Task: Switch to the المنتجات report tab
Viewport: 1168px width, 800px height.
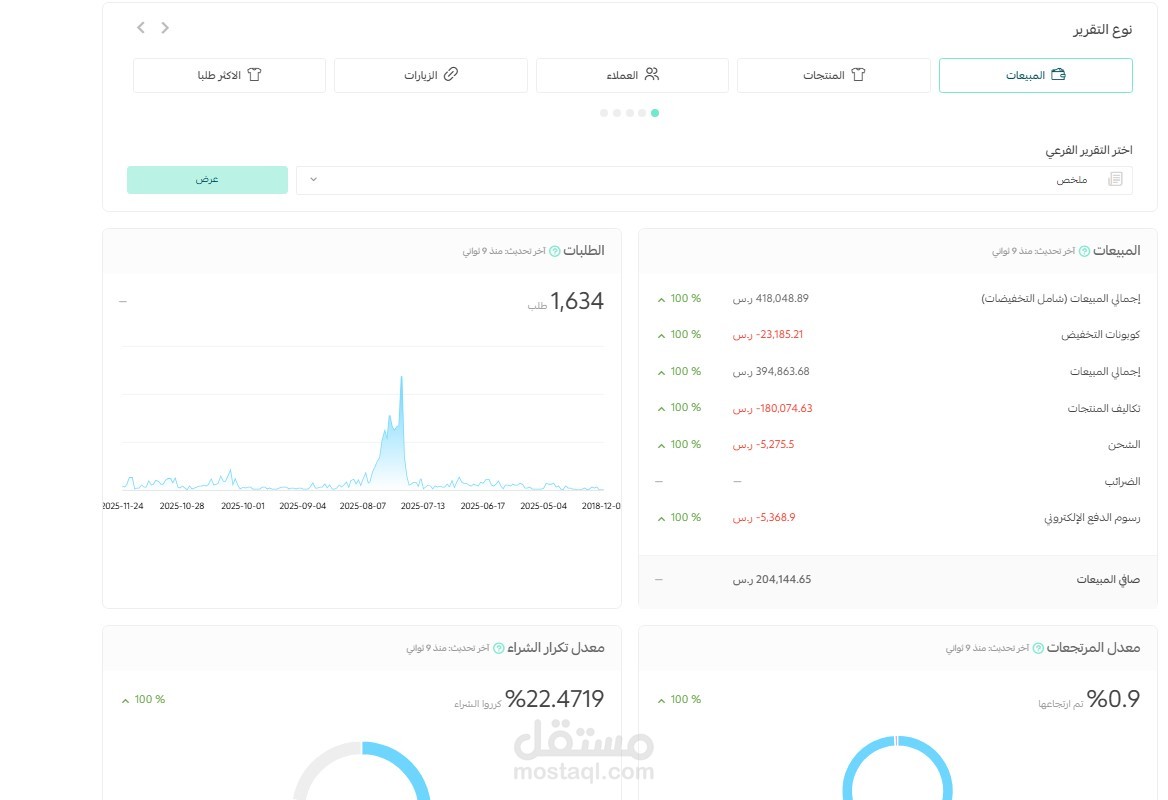Action: [x=834, y=74]
